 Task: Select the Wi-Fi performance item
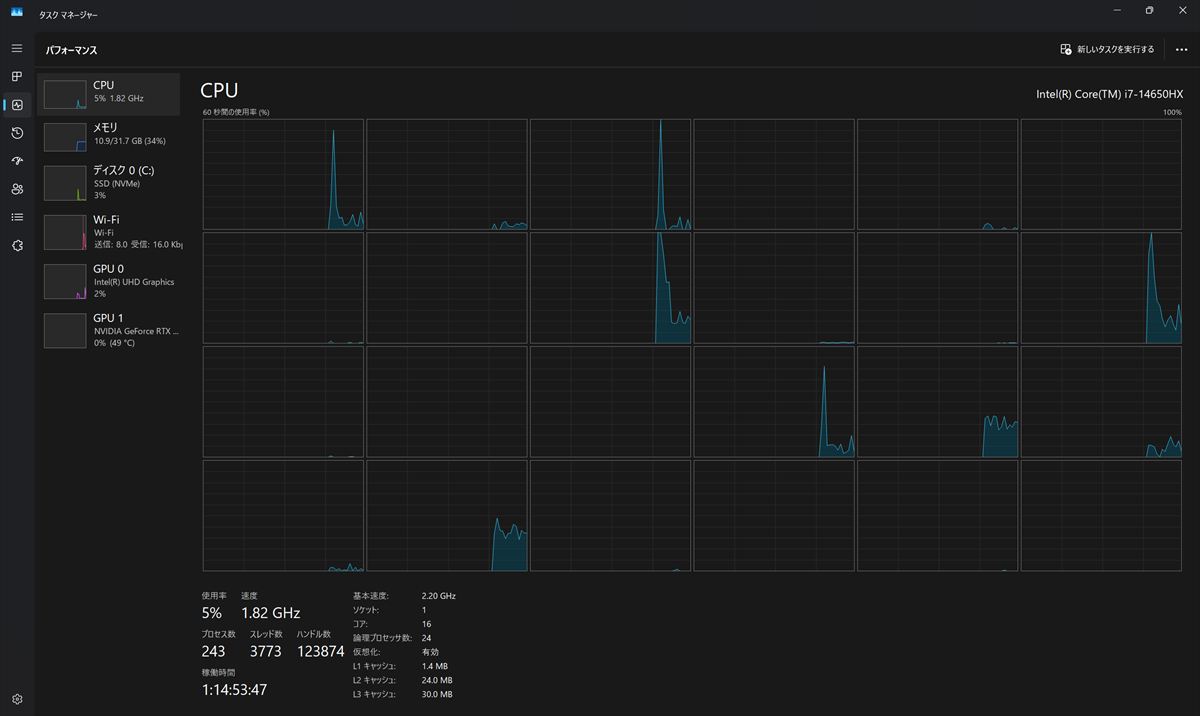pyautogui.click(x=109, y=231)
